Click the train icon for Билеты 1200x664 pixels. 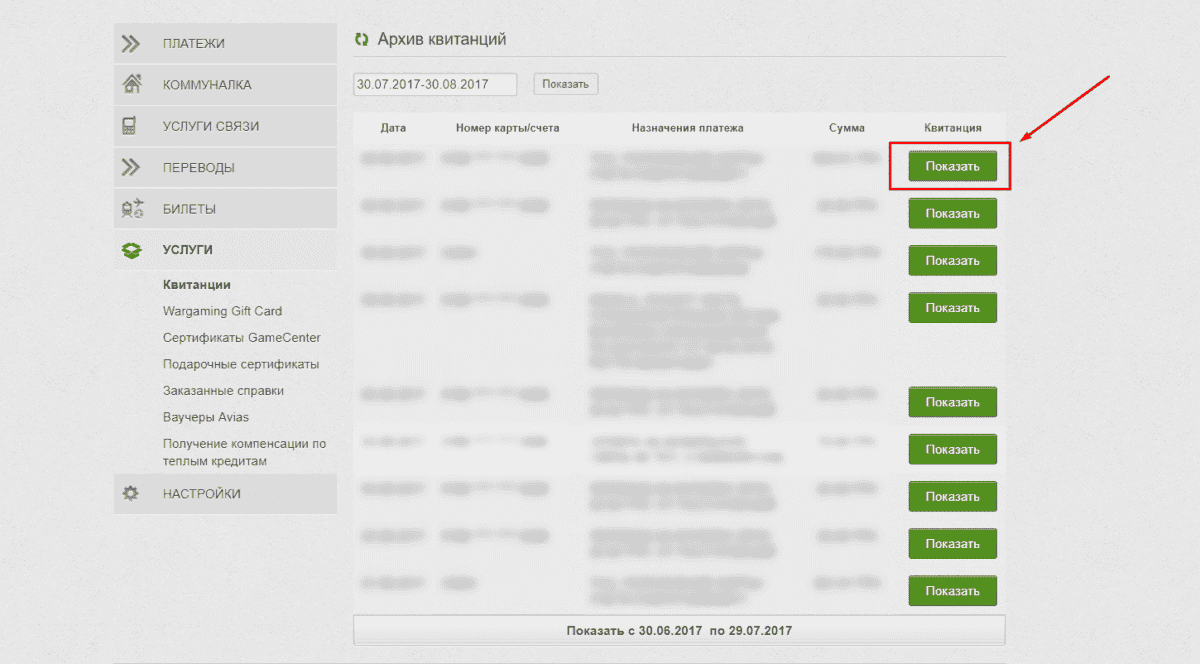click(131, 209)
